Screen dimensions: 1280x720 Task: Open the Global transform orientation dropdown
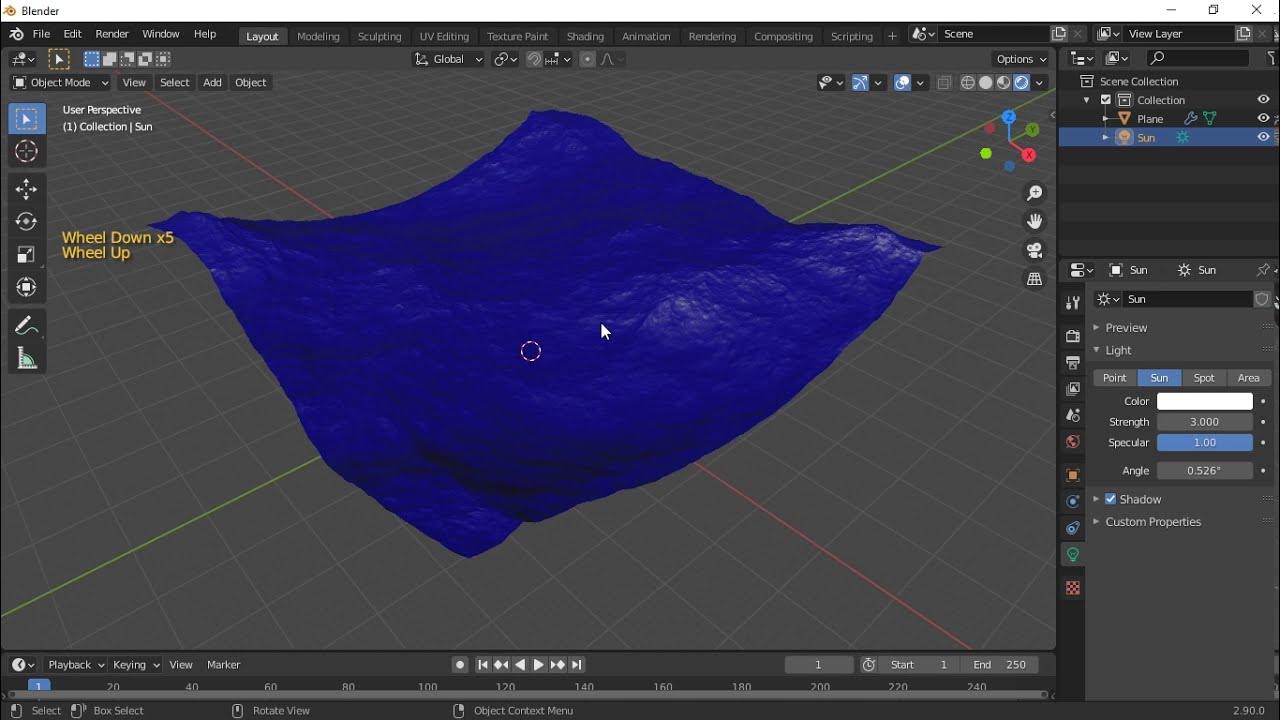pos(449,59)
